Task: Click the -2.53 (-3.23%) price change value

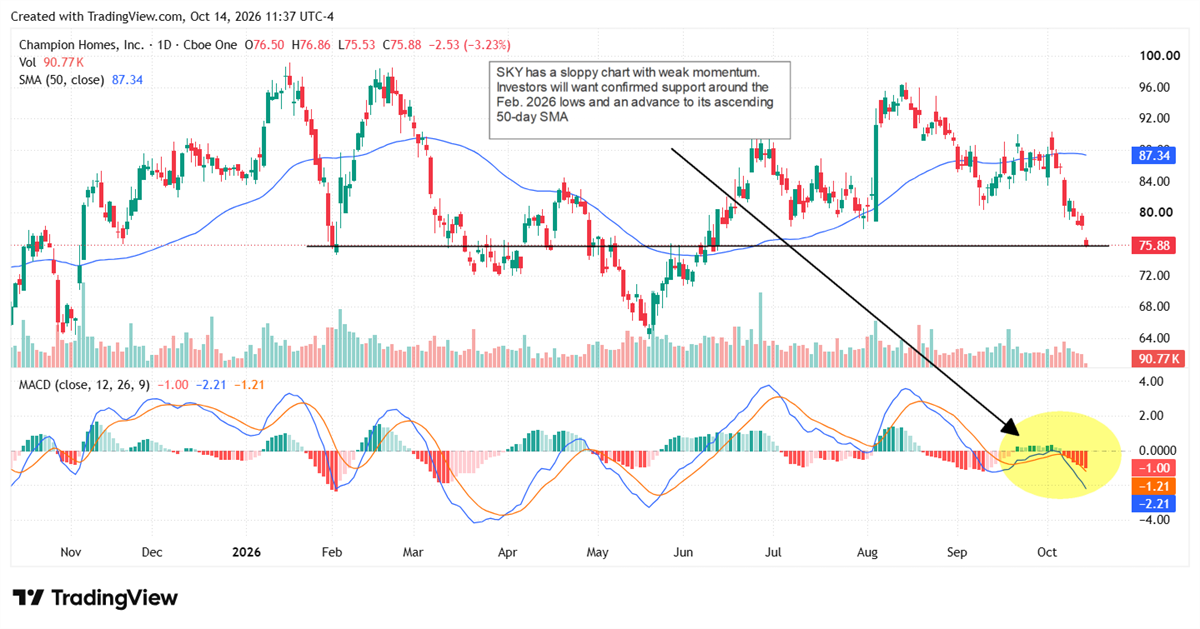Action: [x=469, y=45]
